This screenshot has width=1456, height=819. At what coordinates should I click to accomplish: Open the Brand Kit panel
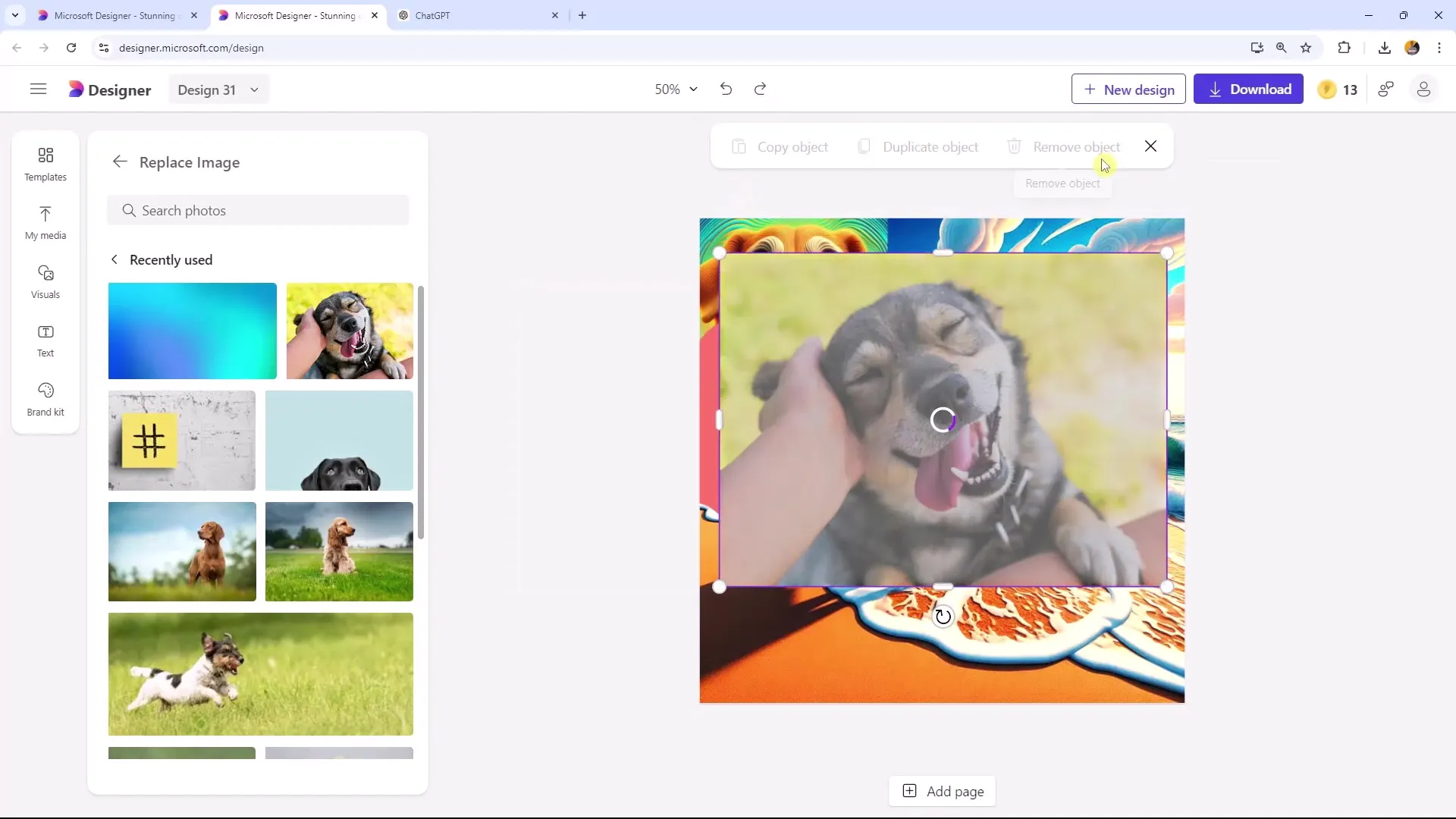pyautogui.click(x=44, y=399)
